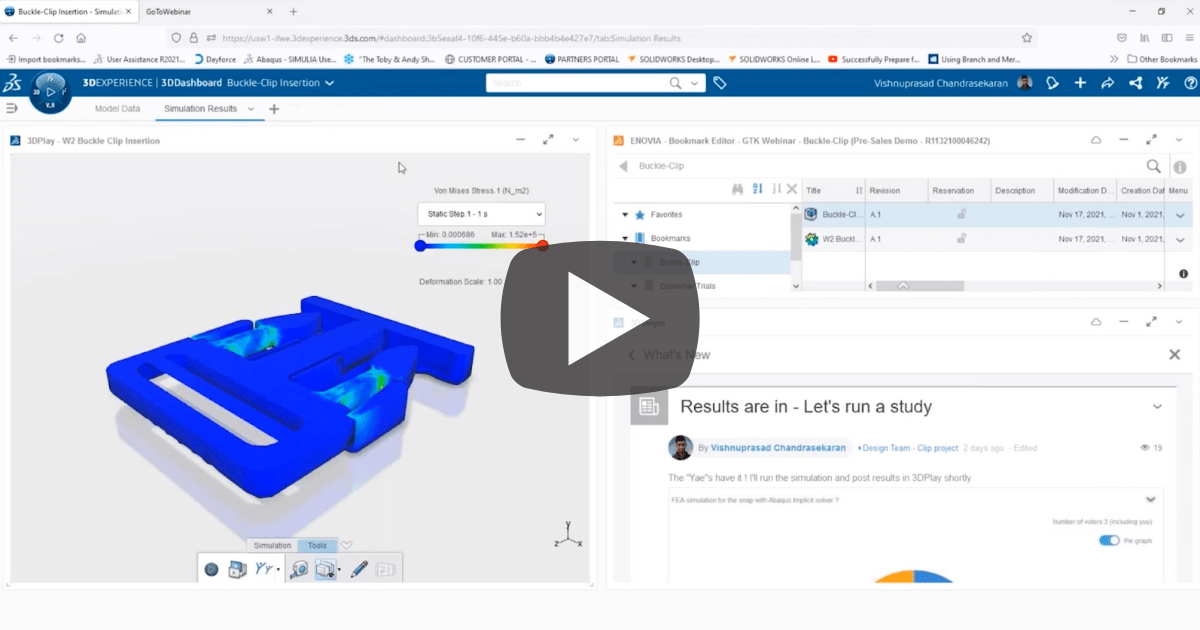
Task: Add a new dashboard tab with plus
Action: click(274, 108)
